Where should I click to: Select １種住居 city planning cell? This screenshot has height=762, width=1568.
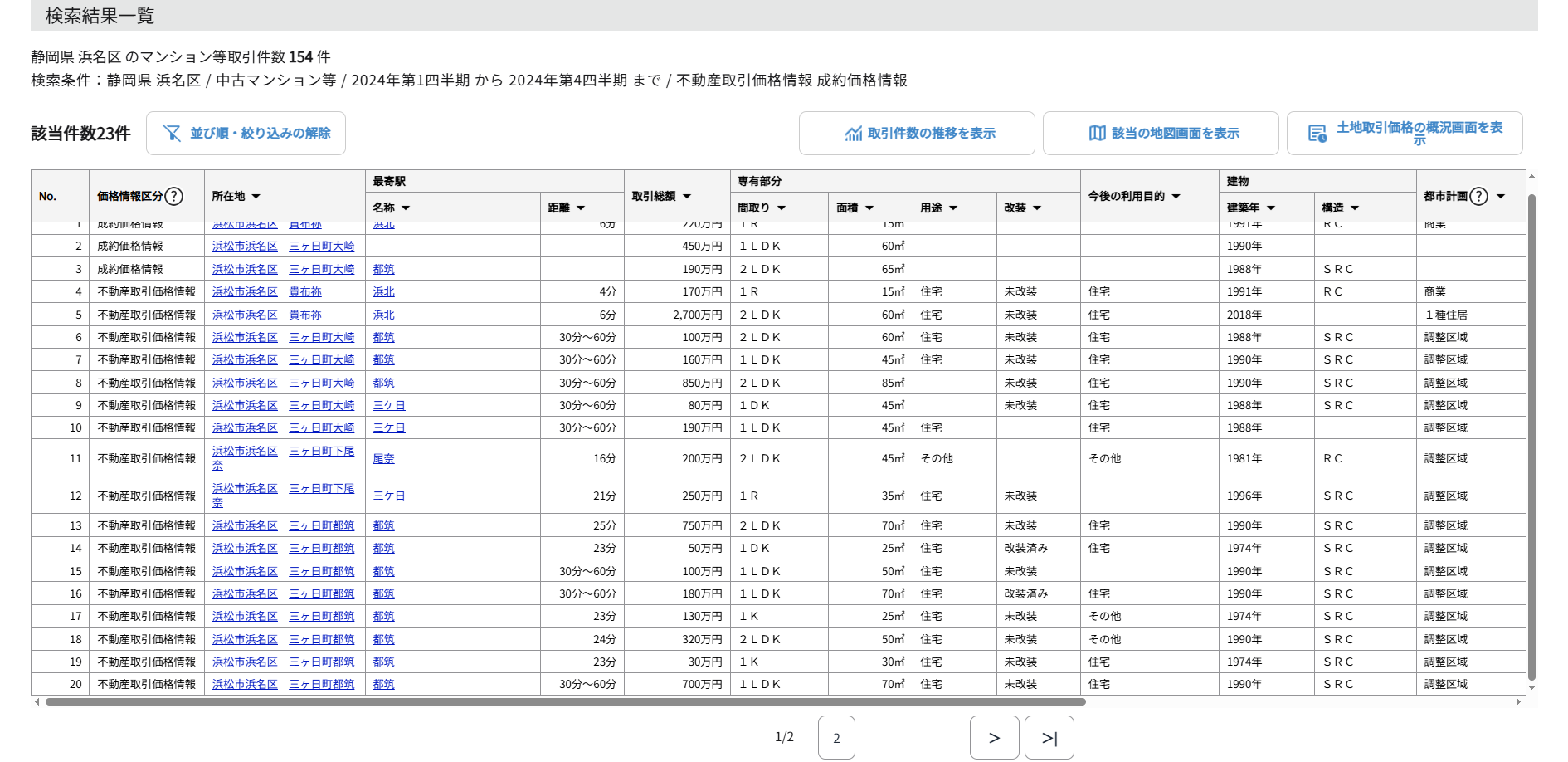pyautogui.click(x=1471, y=315)
